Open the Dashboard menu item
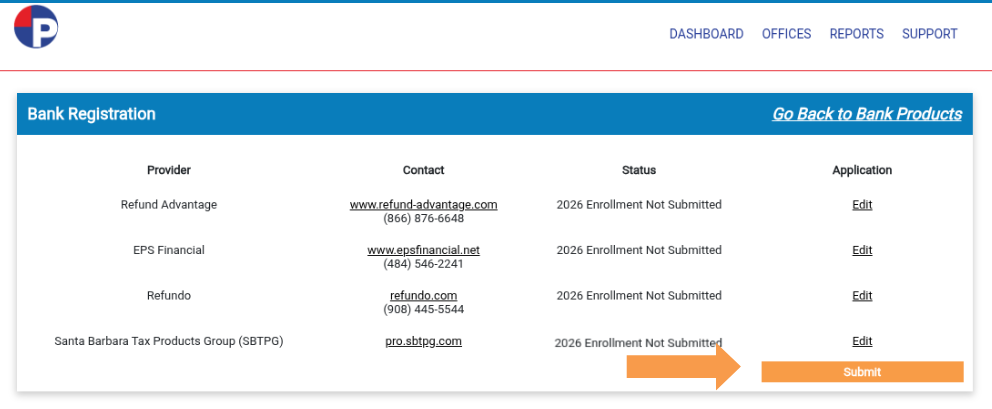The height and width of the screenshot is (409, 992). [x=706, y=34]
